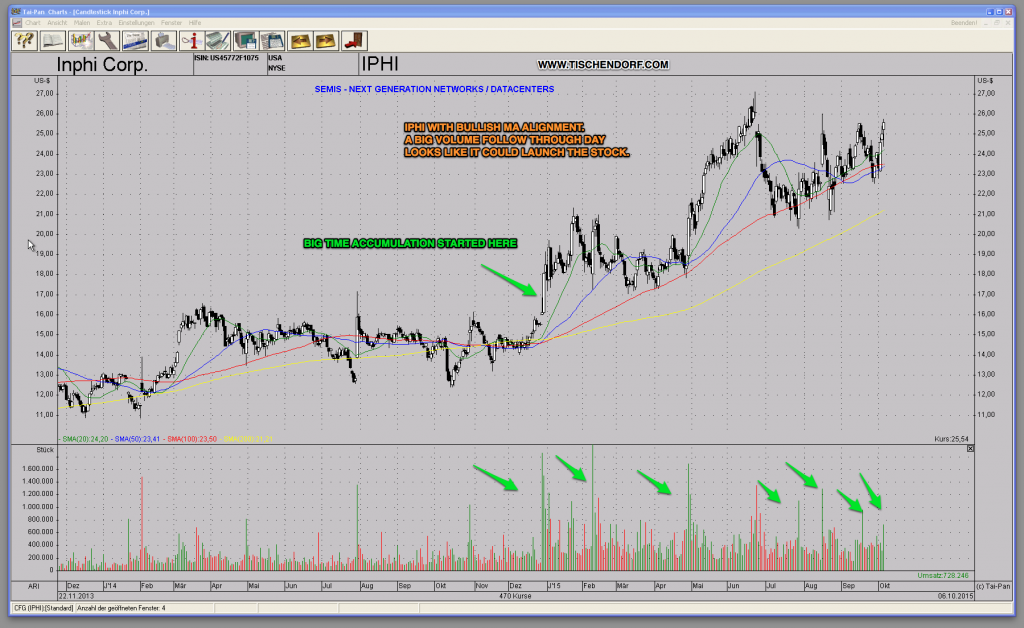This screenshot has height=628, width=1024.
Task: Open the wrench settings tool
Action: 109,40
